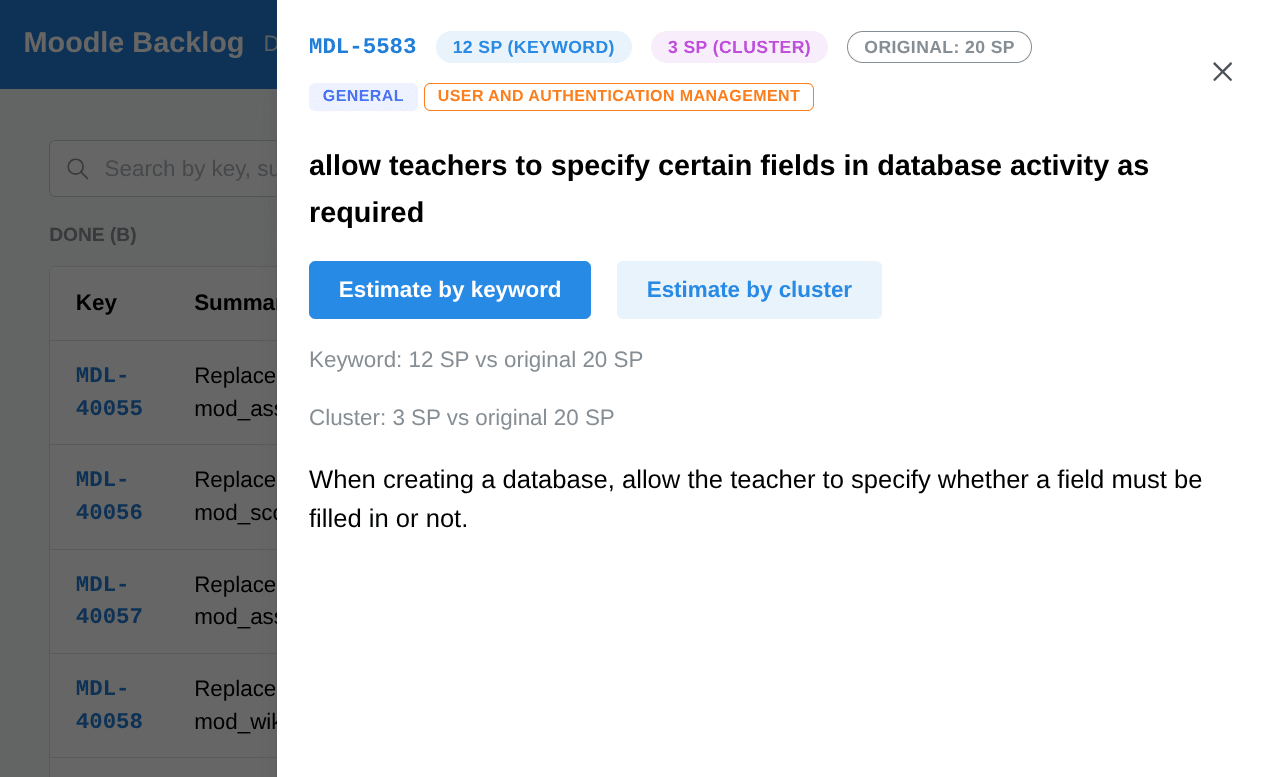Open issue MDL-40058 in the table
Screen dimensions: 1265x777
(x=109, y=705)
